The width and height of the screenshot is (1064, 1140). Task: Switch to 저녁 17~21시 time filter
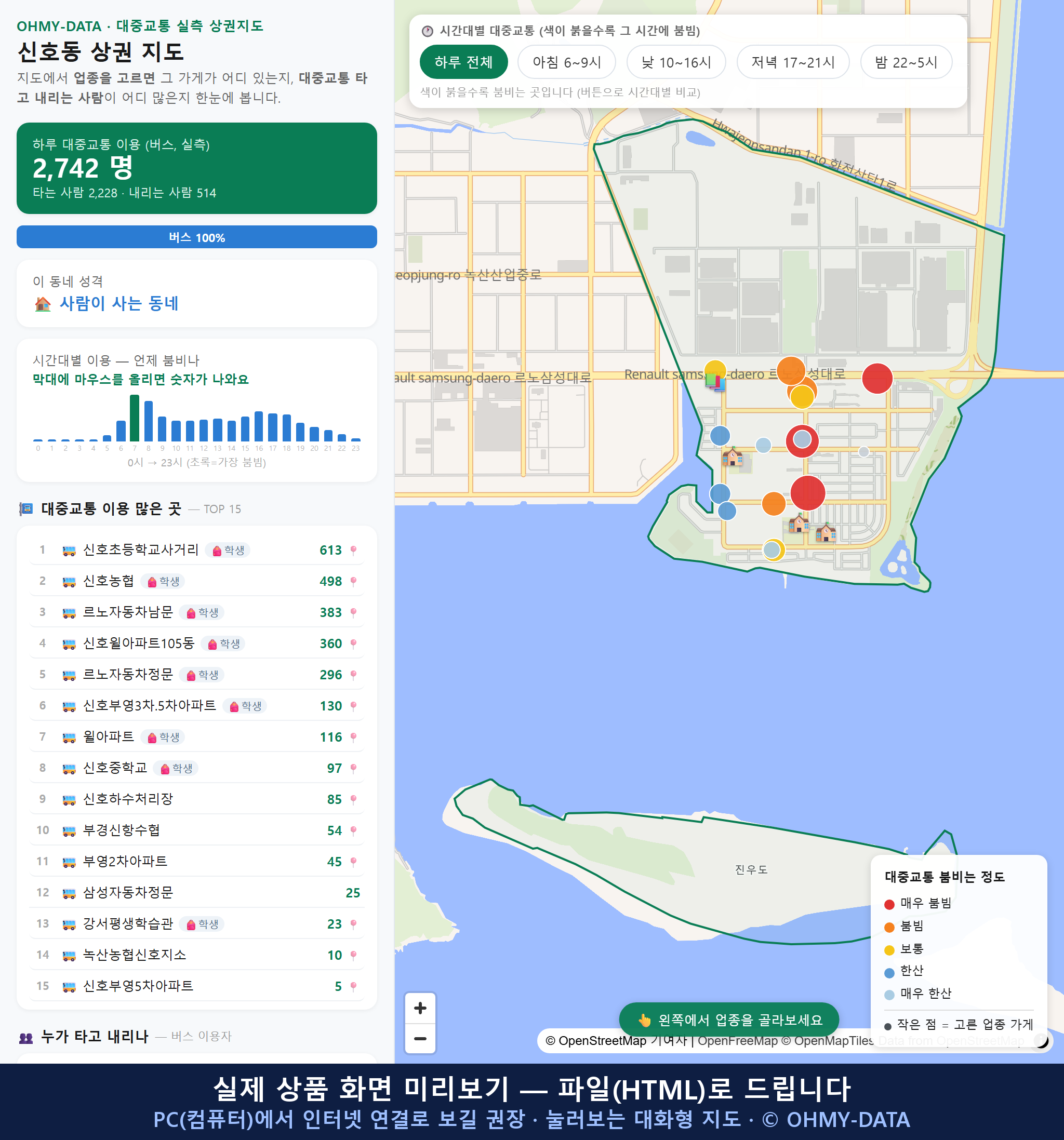(x=793, y=62)
